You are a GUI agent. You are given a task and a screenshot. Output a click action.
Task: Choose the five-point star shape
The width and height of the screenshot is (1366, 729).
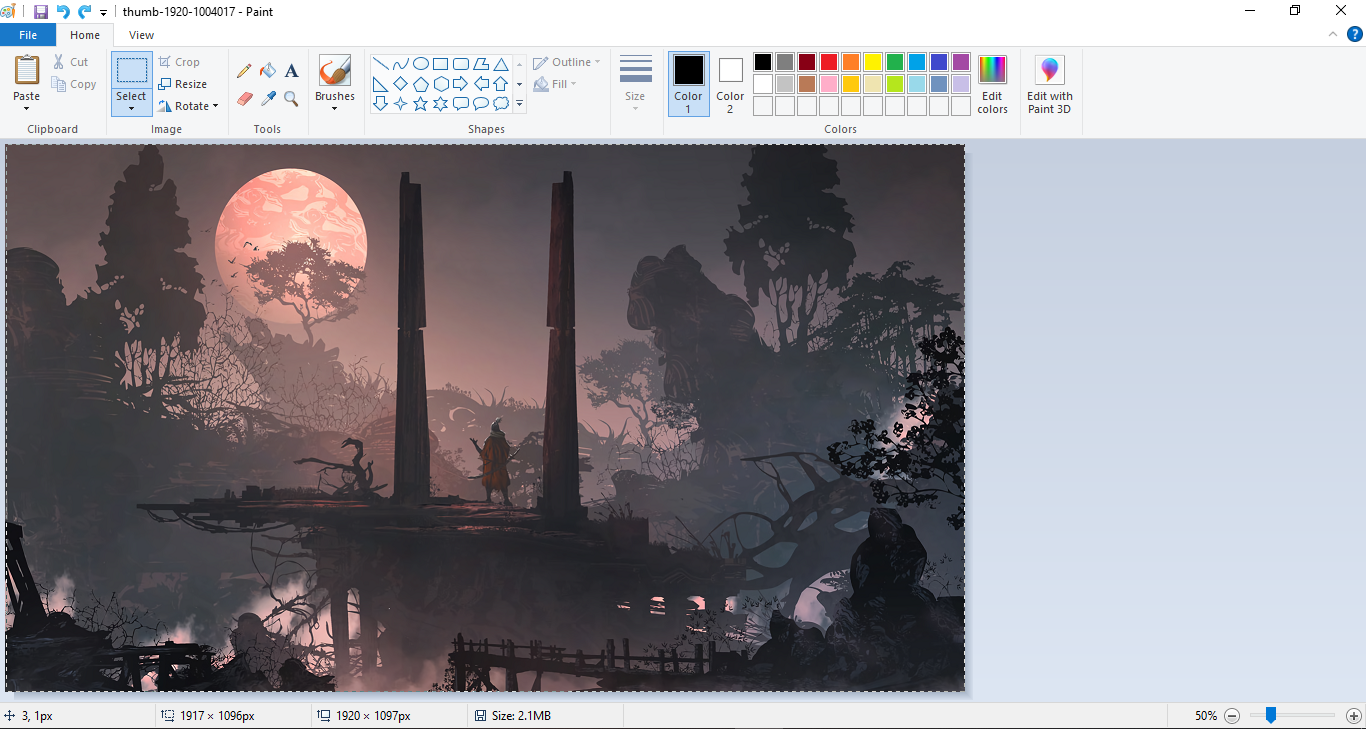(420, 104)
